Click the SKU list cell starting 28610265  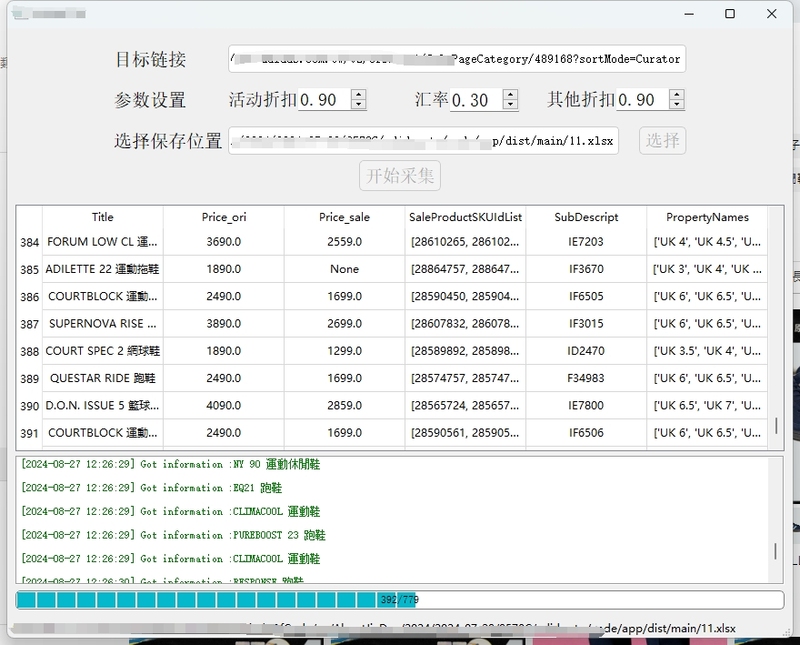click(465, 242)
